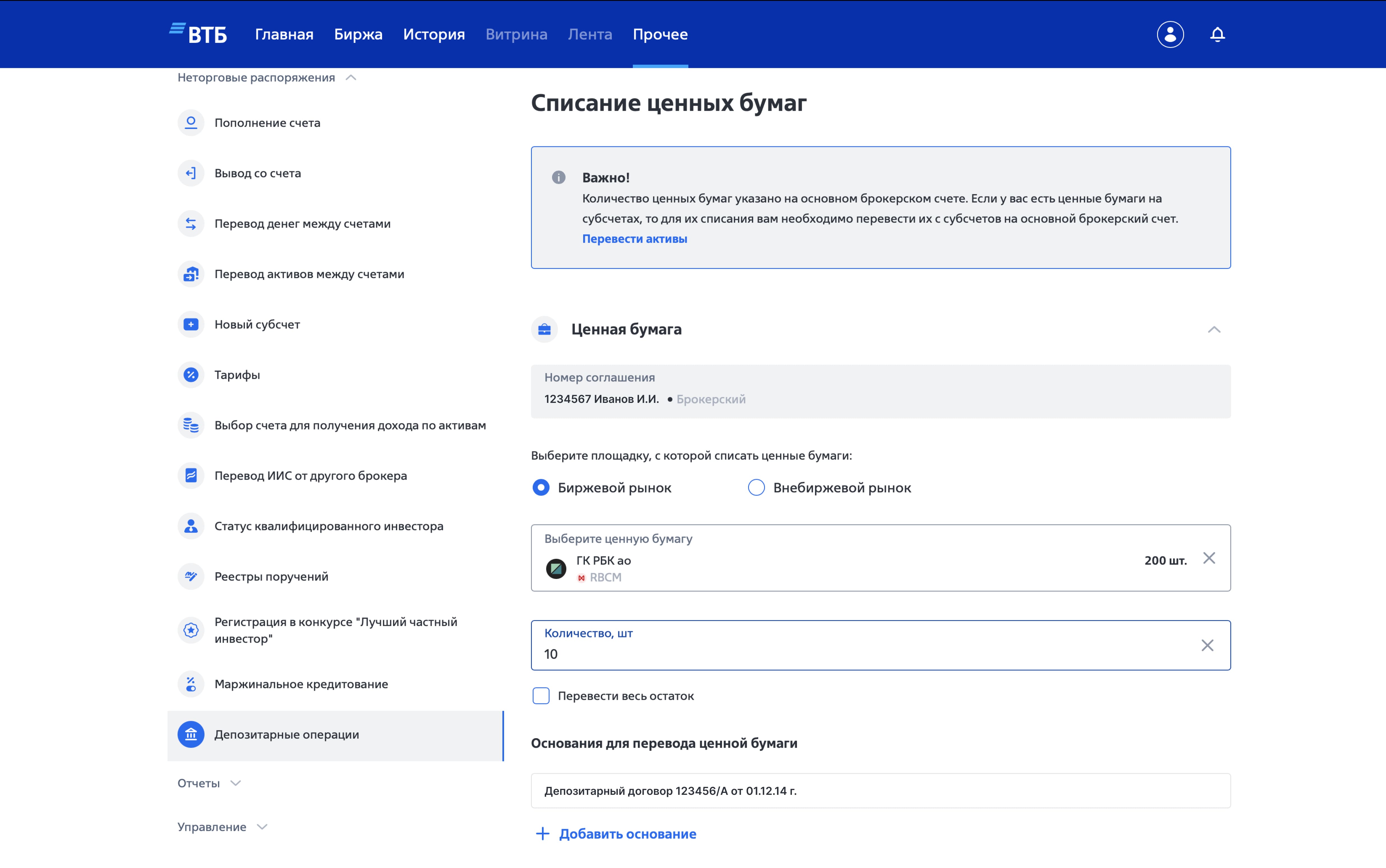1386x868 pixels.
Task: Go to the Лента tab
Action: [590, 34]
